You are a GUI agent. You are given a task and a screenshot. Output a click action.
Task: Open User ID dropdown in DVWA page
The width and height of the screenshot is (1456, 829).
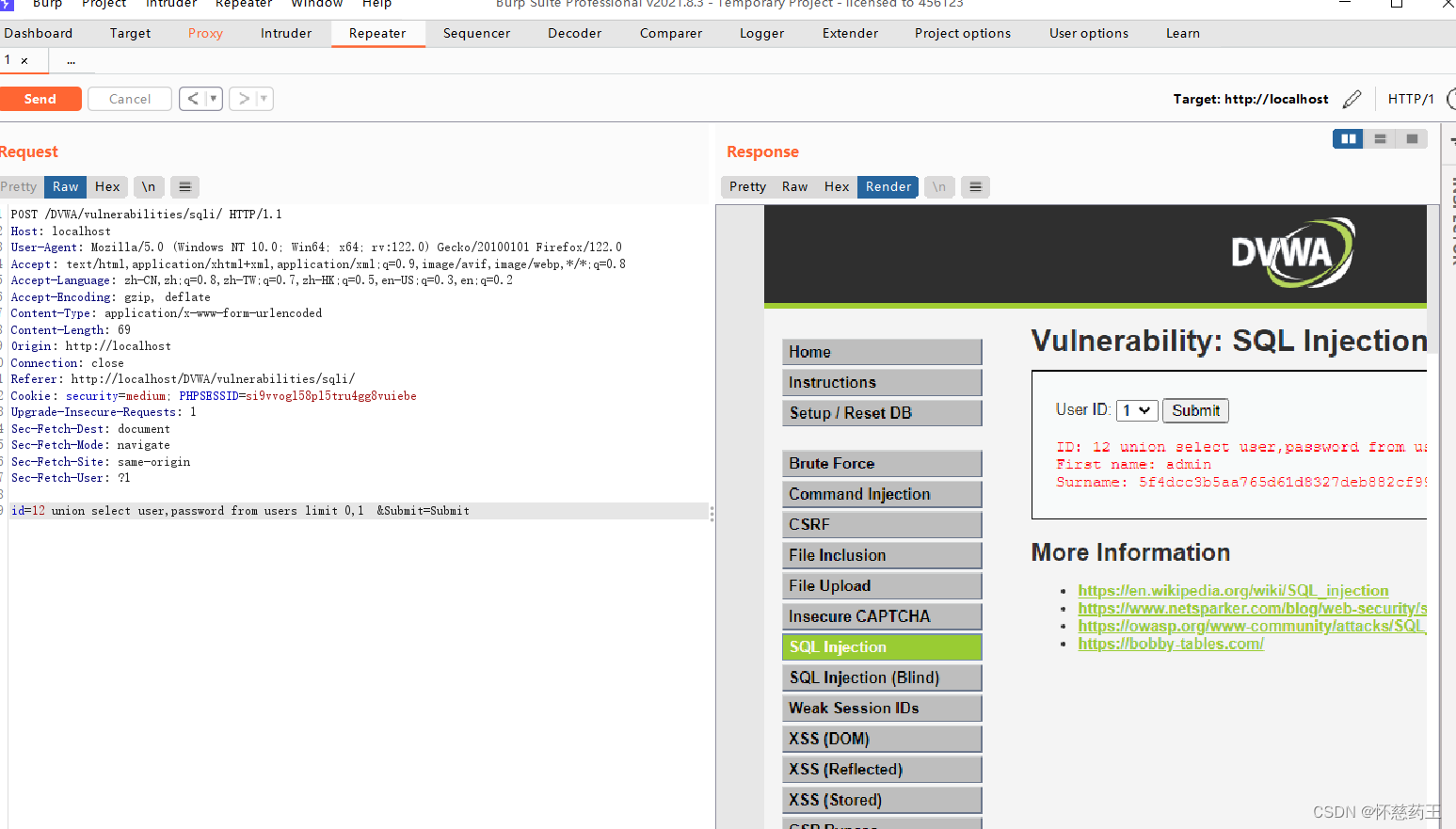tap(1136, 410)
